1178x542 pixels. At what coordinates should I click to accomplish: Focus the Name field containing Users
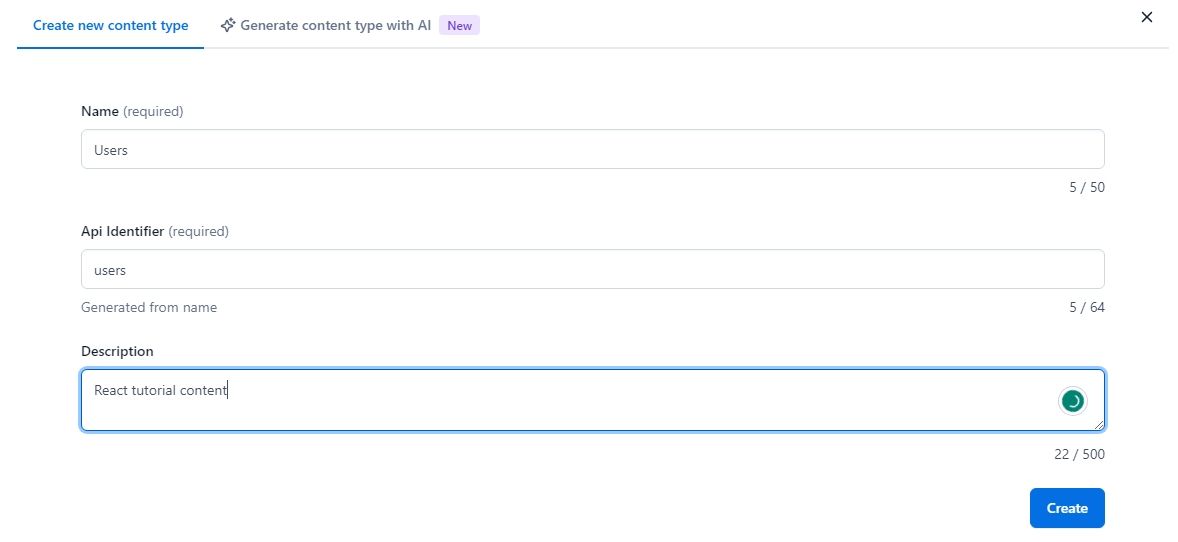[x=592, y=149]
